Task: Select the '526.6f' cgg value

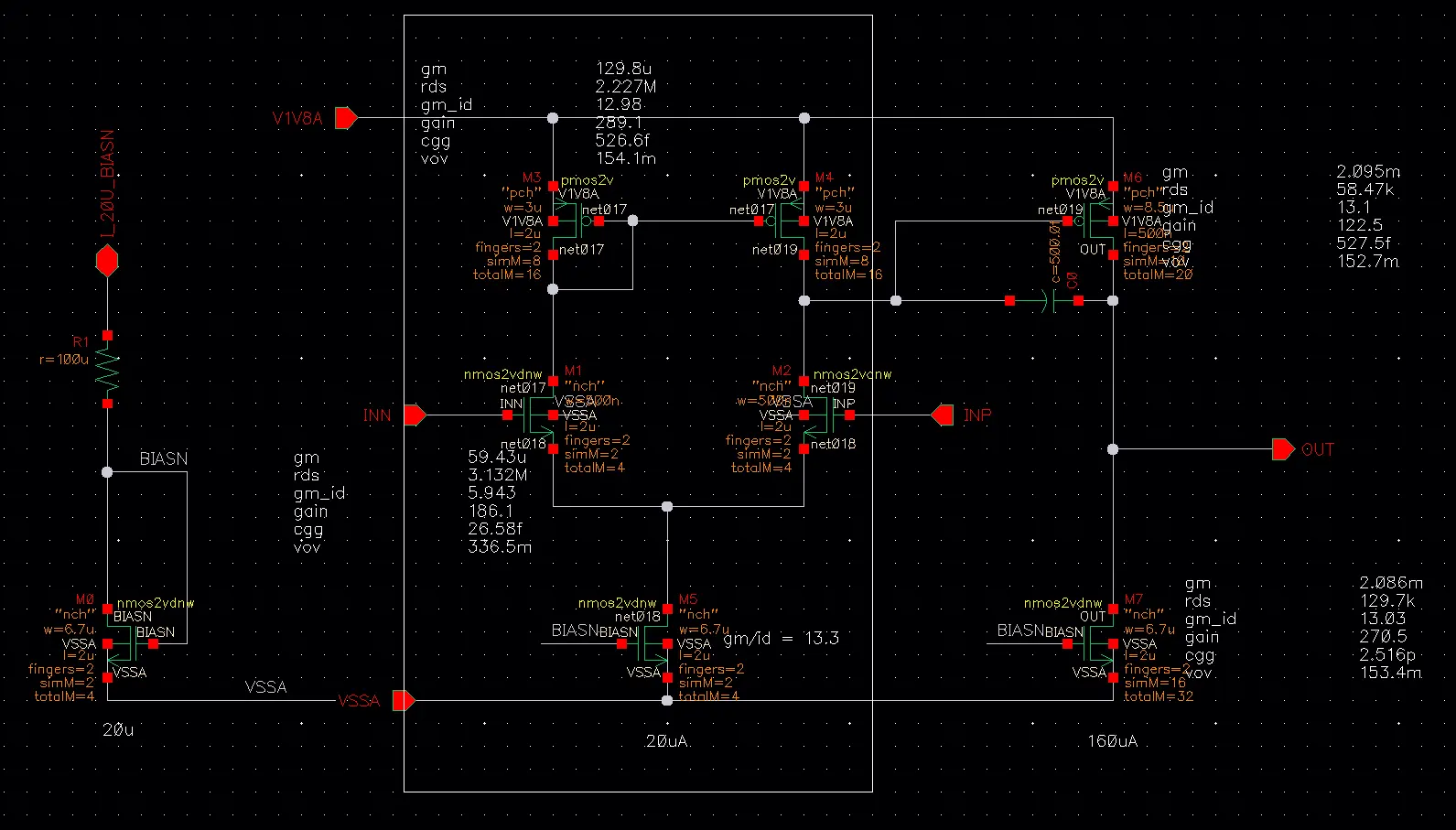Action: click(x=623, y=140)
